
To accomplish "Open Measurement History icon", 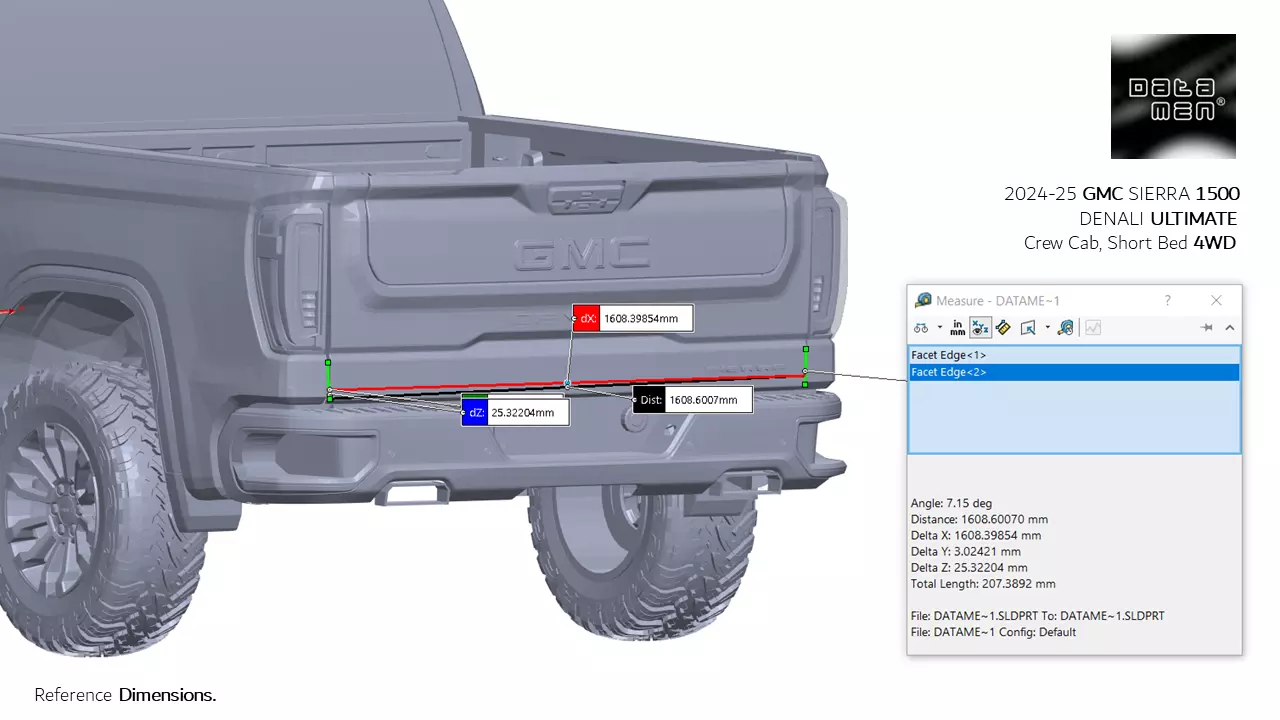I will (1066, 328).
